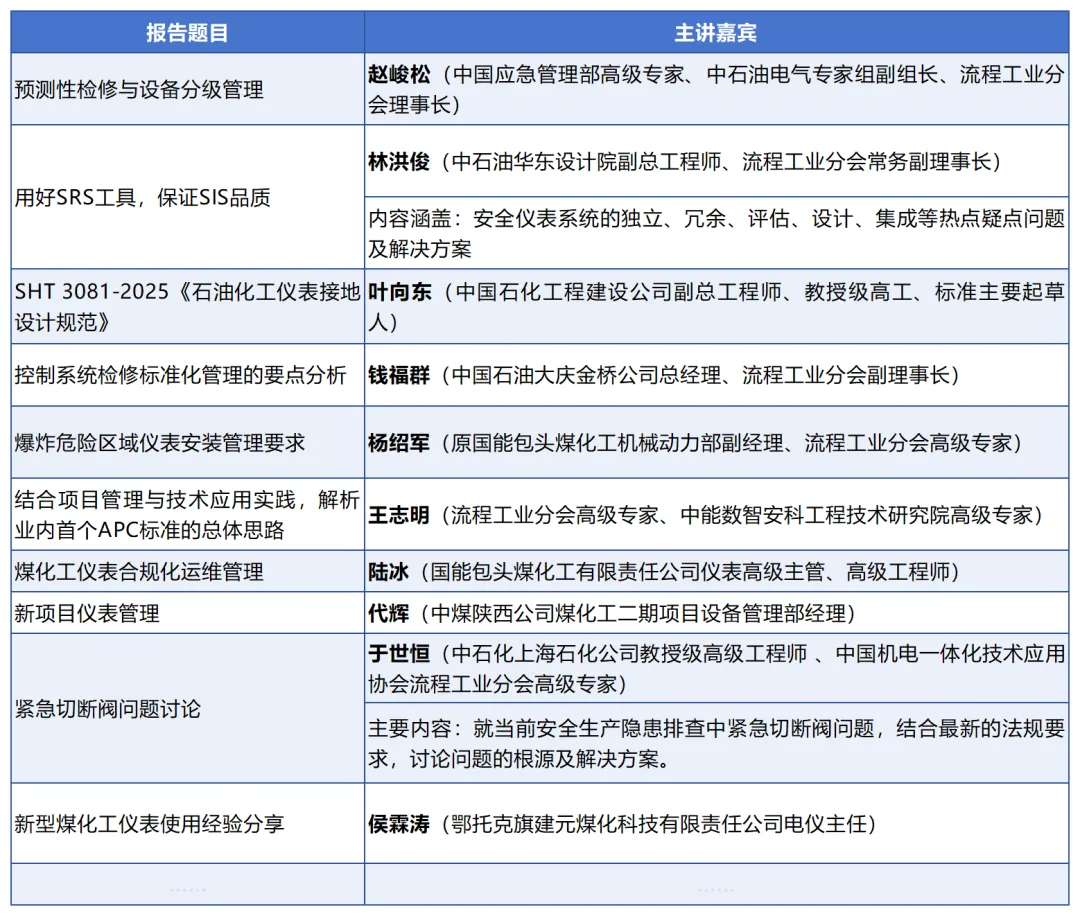Select the cell 控制系统检修标准化管理的要点分析

[187, 375]
